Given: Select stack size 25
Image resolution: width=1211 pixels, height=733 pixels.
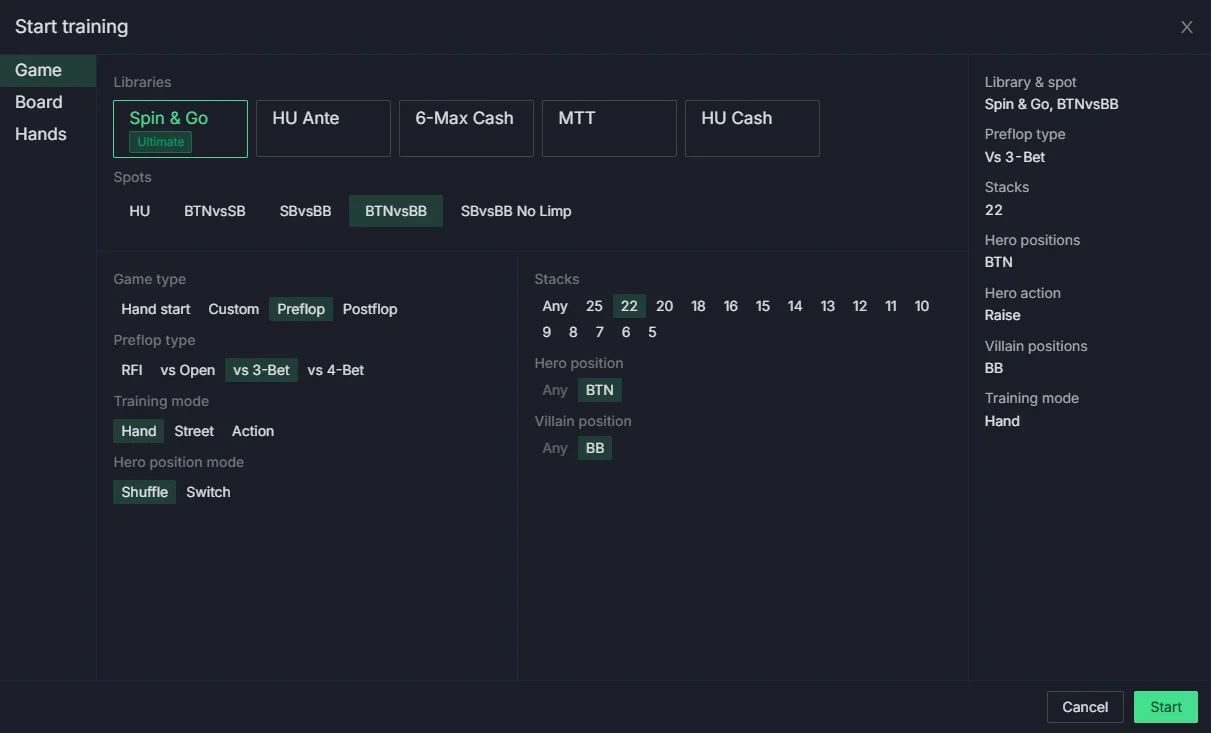Looking at the screenshot, I should click(x=594, y=306).
